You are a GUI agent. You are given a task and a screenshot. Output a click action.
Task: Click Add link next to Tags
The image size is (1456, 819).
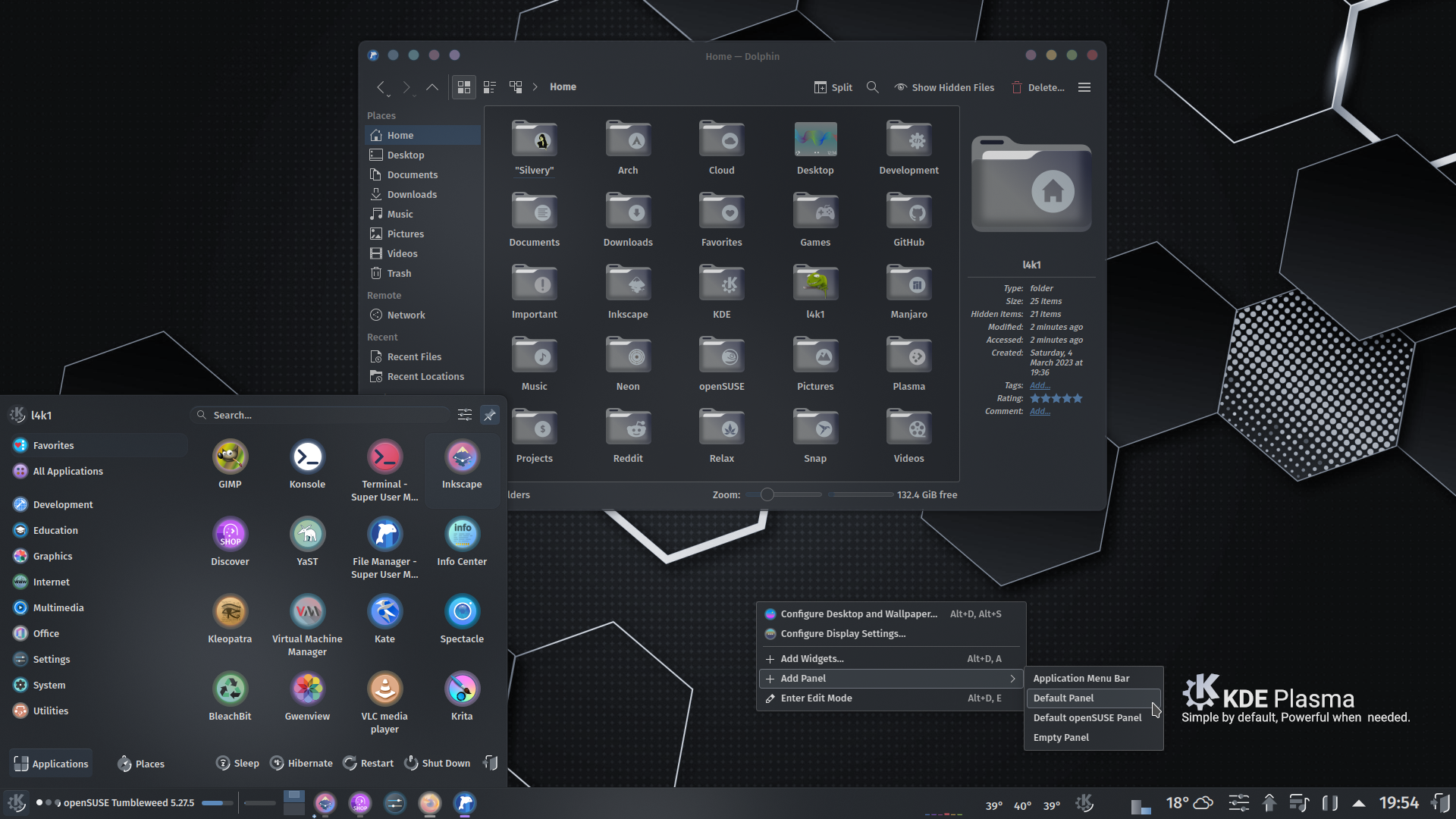(1040, 386)
